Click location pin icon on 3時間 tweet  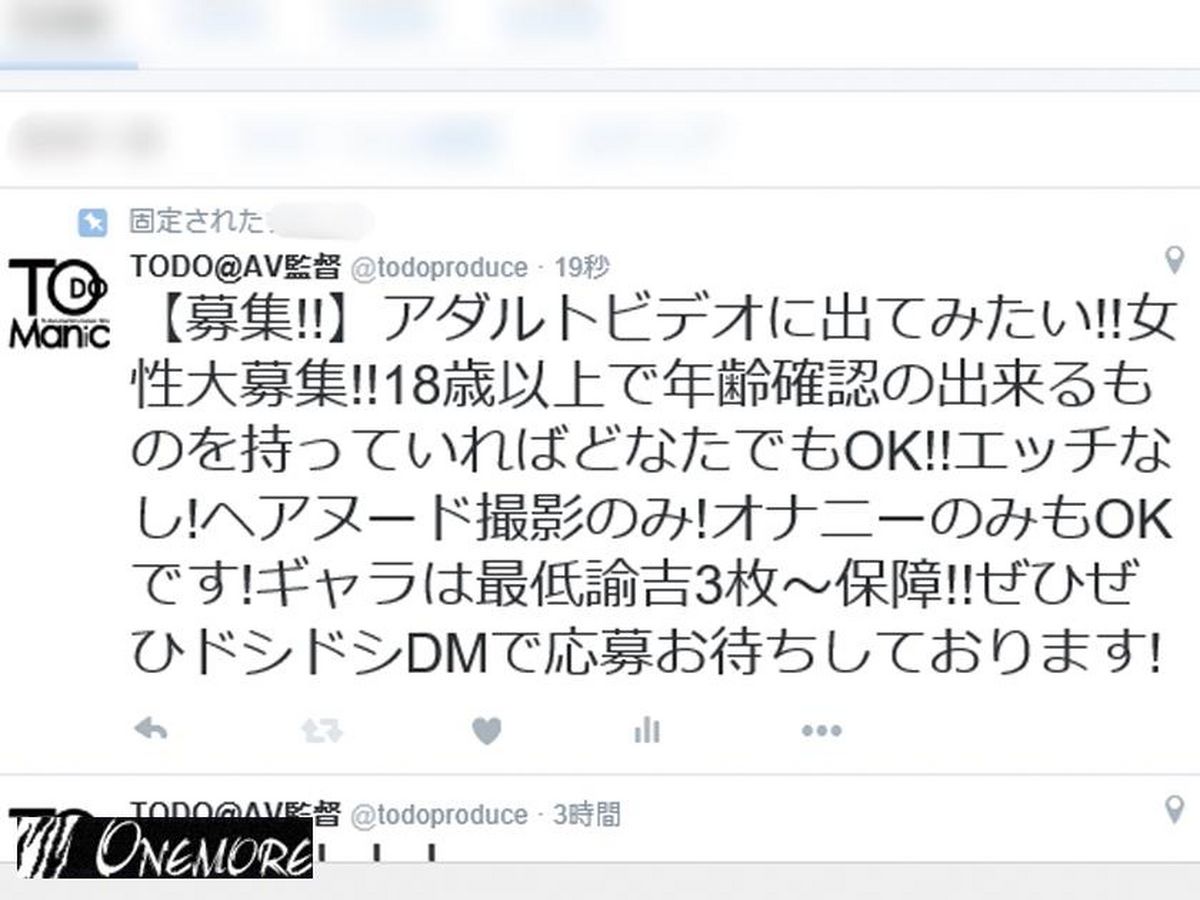pyautogui.click(x=1176, y=809)
